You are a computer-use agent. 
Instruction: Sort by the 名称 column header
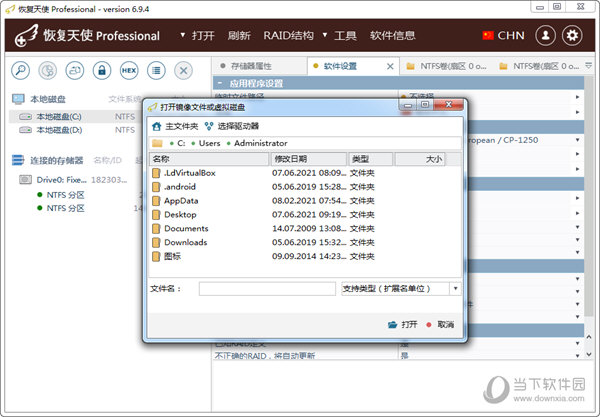tap(209, 159)
